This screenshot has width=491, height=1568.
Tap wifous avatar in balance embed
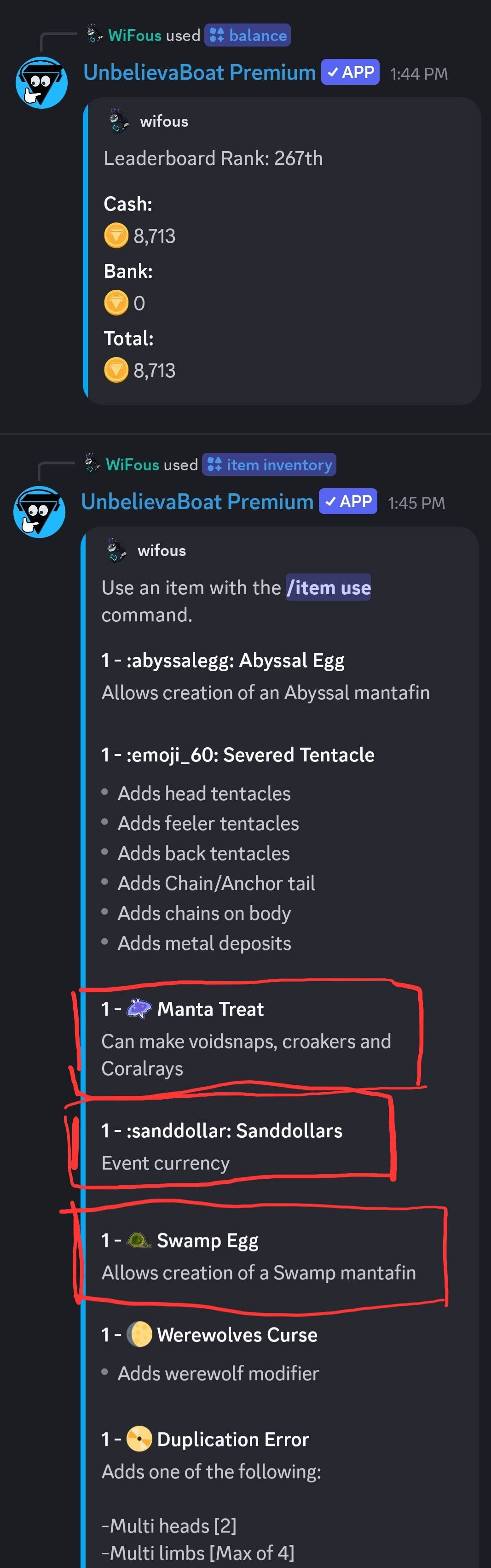tap(119, 121)
